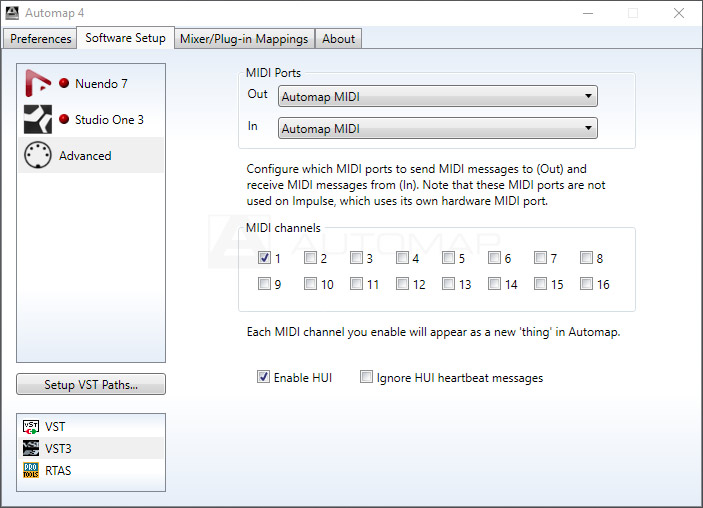Click the Nuendo 7 application icon
The width and height of the screenshot is (703, 508).
tap(38, 84)
